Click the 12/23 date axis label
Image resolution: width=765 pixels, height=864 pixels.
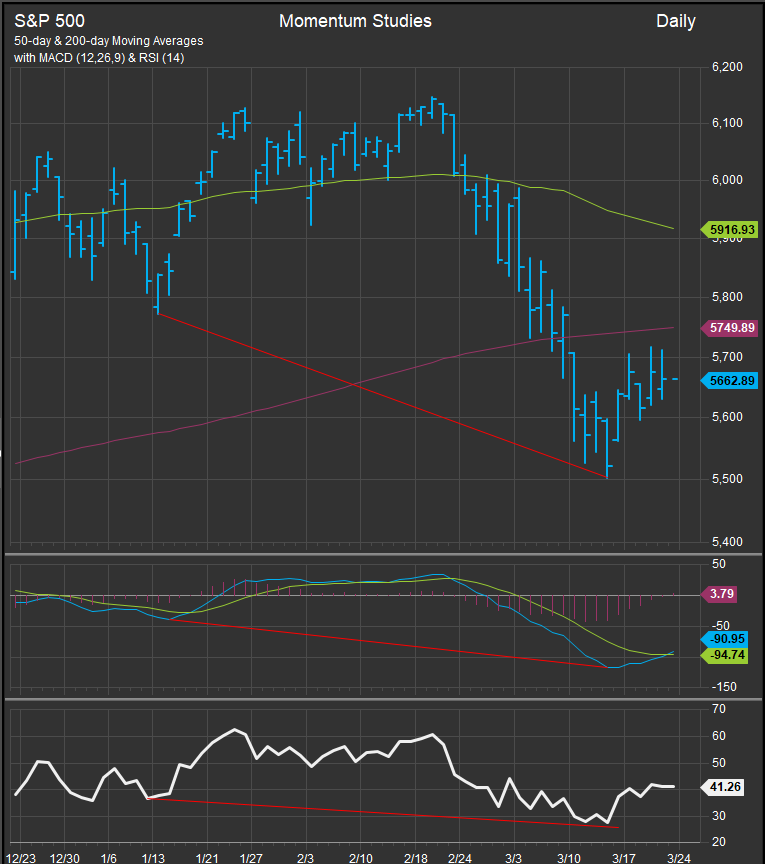21,858
